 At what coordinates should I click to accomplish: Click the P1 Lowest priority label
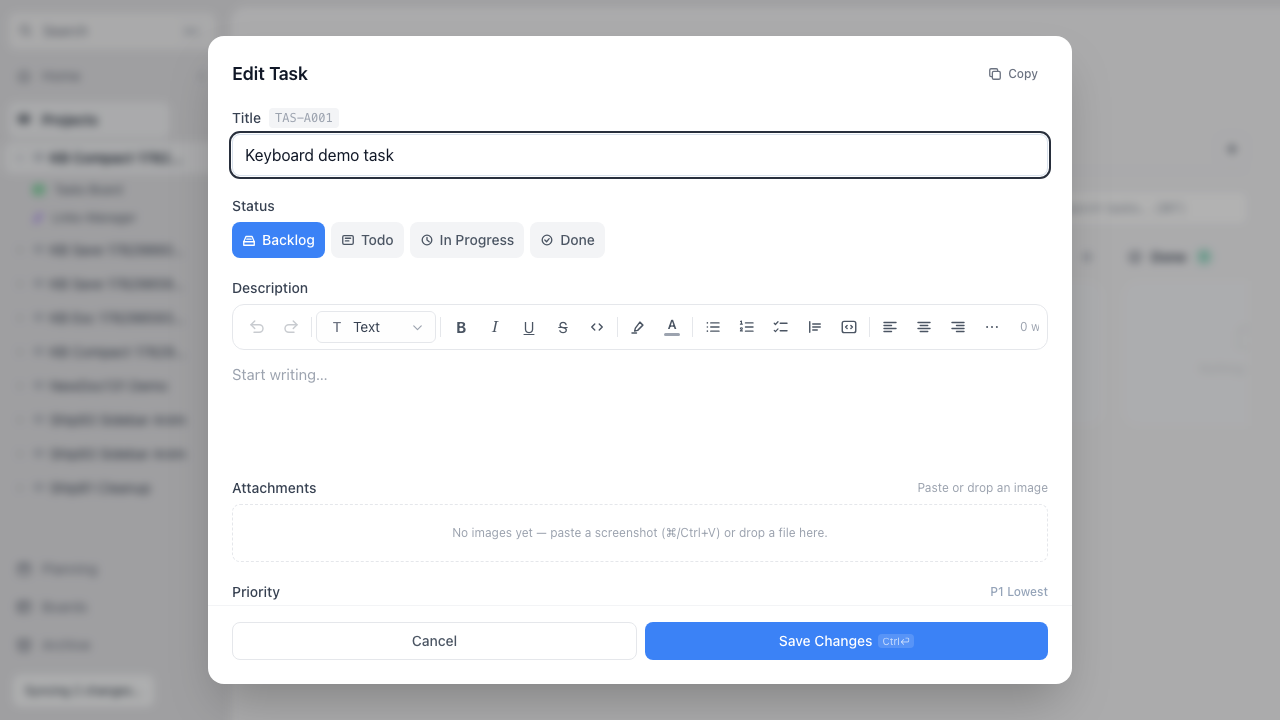tap(1019, 592)
